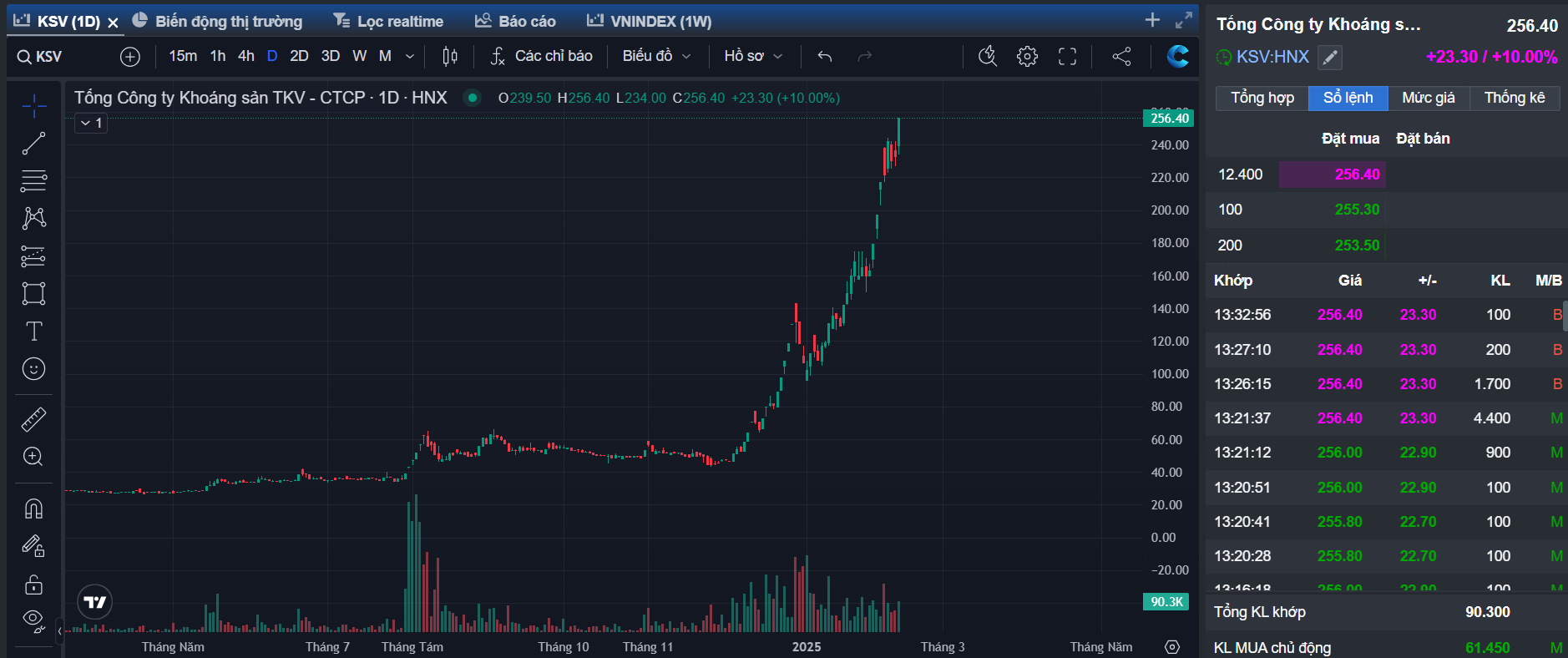Image resolution: width=1568 pixels, height=658 pixels.
Task: Switch to the Biến động thị trường tab
Action: (x=218, y=21)
